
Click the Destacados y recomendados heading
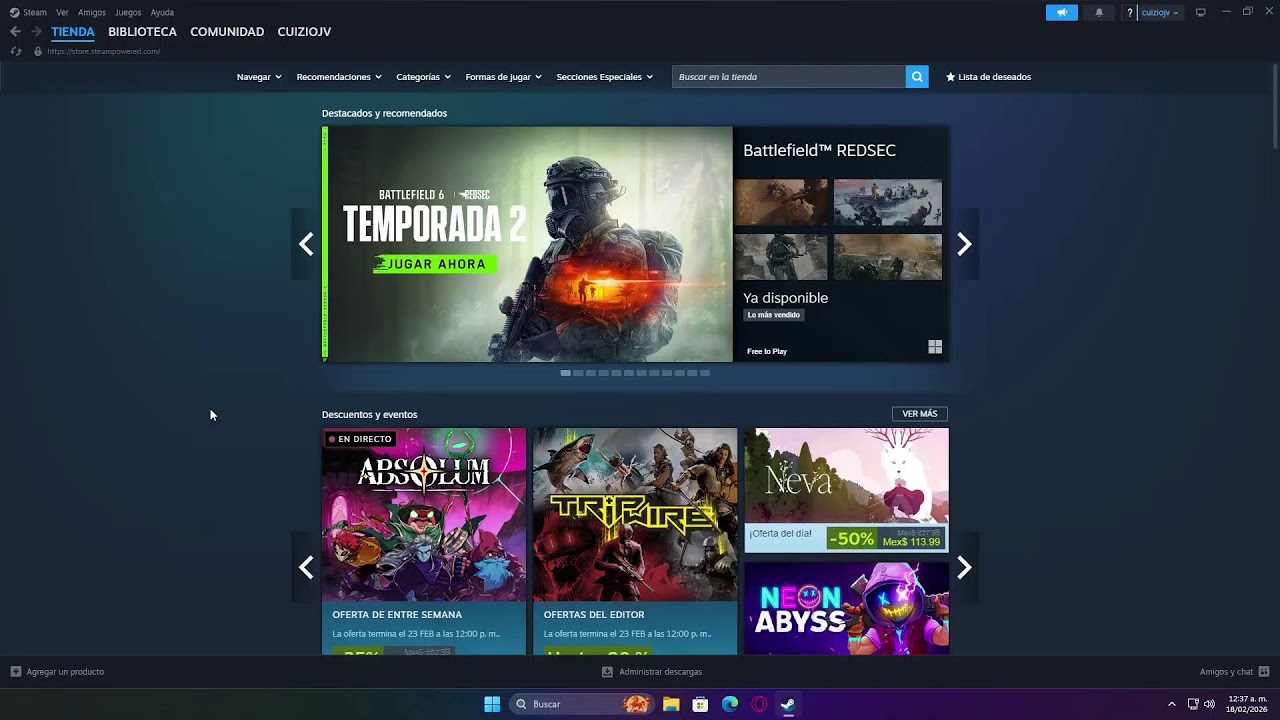(x=384, y=113)
